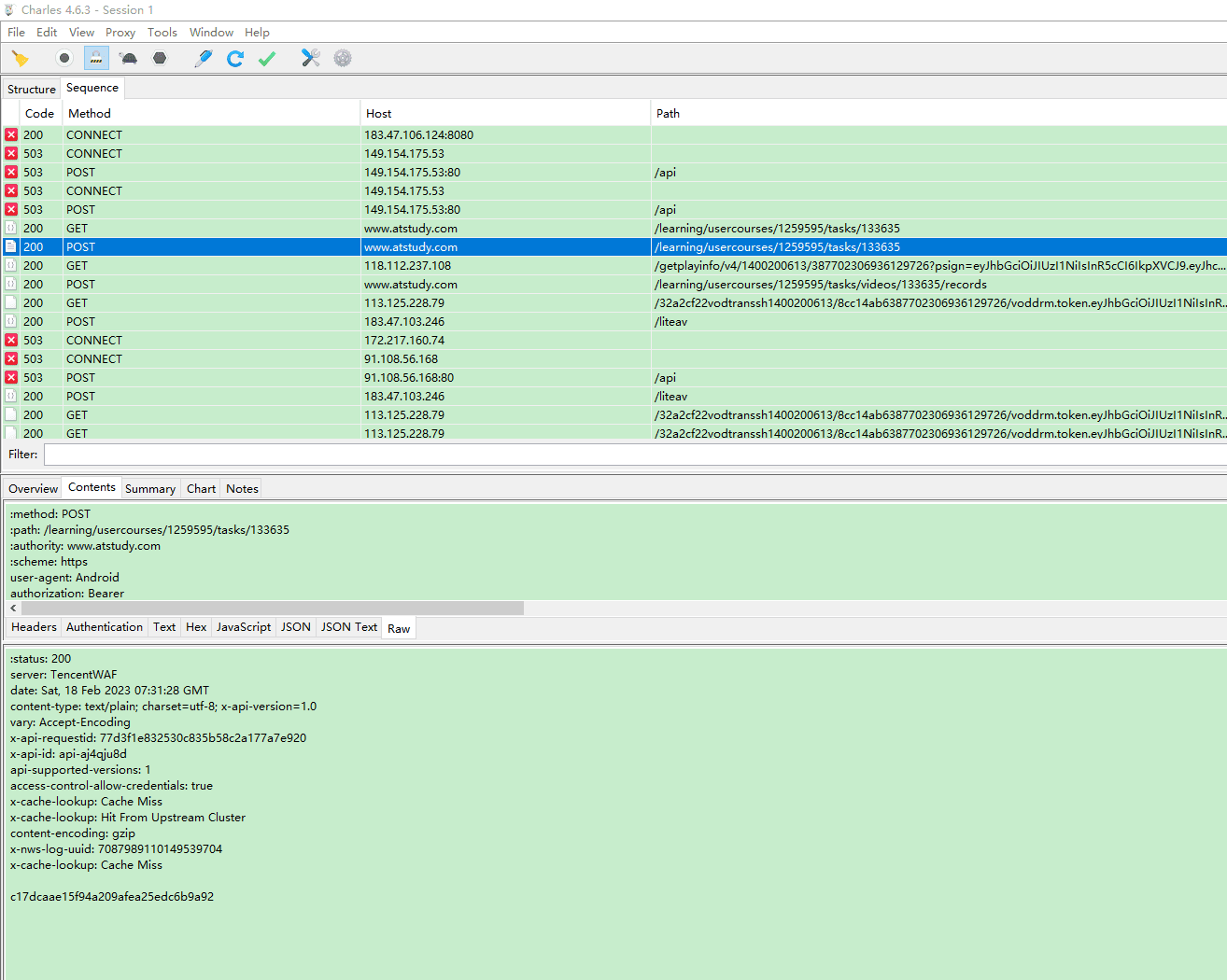The image size is (1227, 980).
Task: Click the request pane left scroll arrow
Action: point(13,608)
